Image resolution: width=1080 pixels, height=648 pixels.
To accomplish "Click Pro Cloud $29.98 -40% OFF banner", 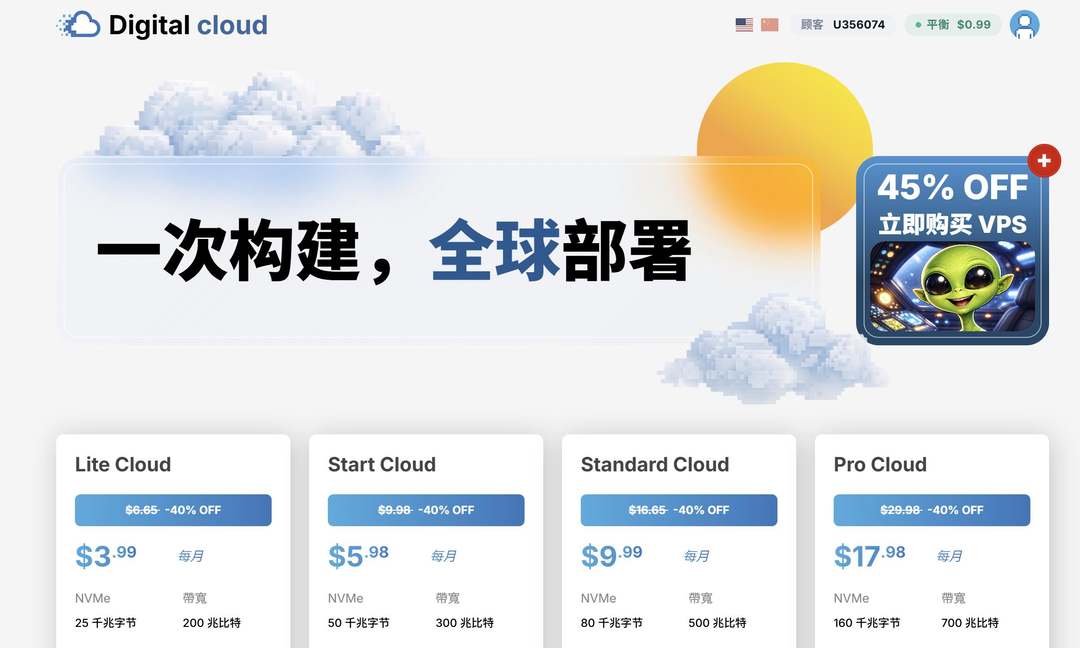I will click(x=931, y=510).
